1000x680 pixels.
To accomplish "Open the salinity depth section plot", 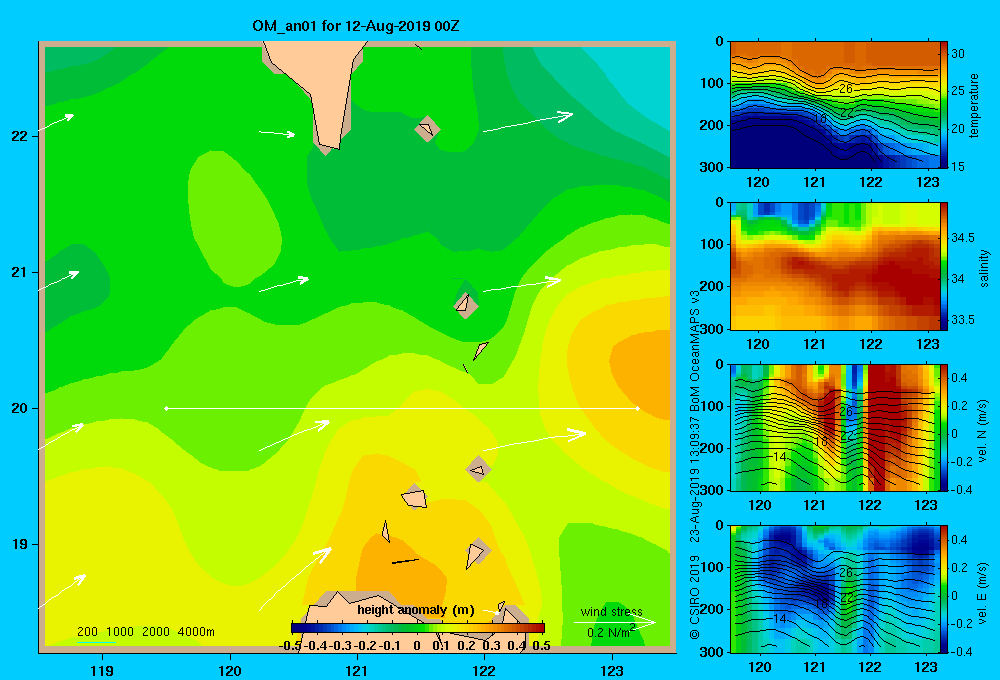I will pyautogui.click(x=835, y=266).
